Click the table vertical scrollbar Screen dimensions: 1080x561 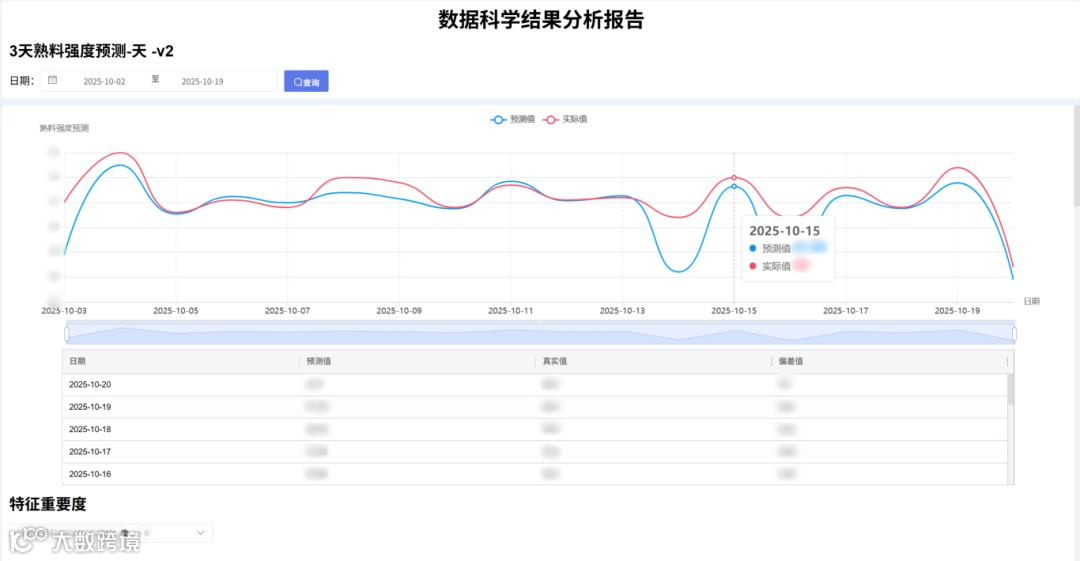[x=1010, y=390]
